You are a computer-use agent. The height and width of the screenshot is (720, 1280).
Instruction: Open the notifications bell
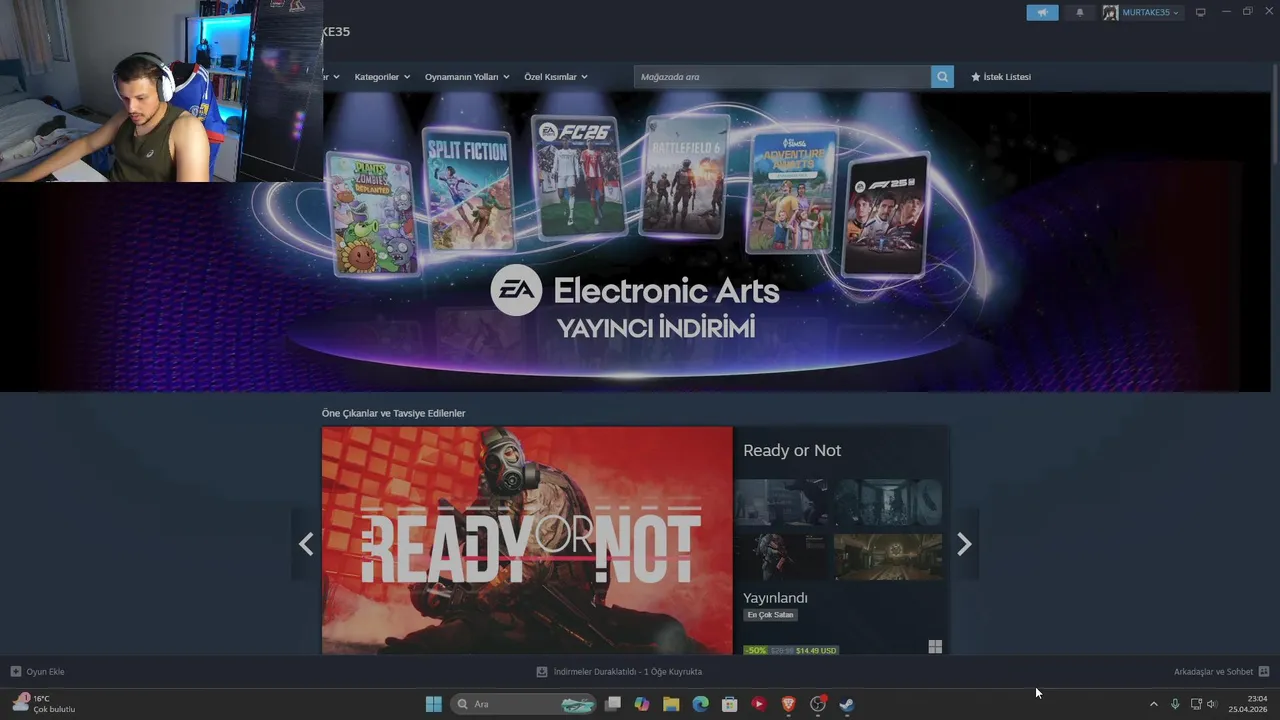[1079, 13]
